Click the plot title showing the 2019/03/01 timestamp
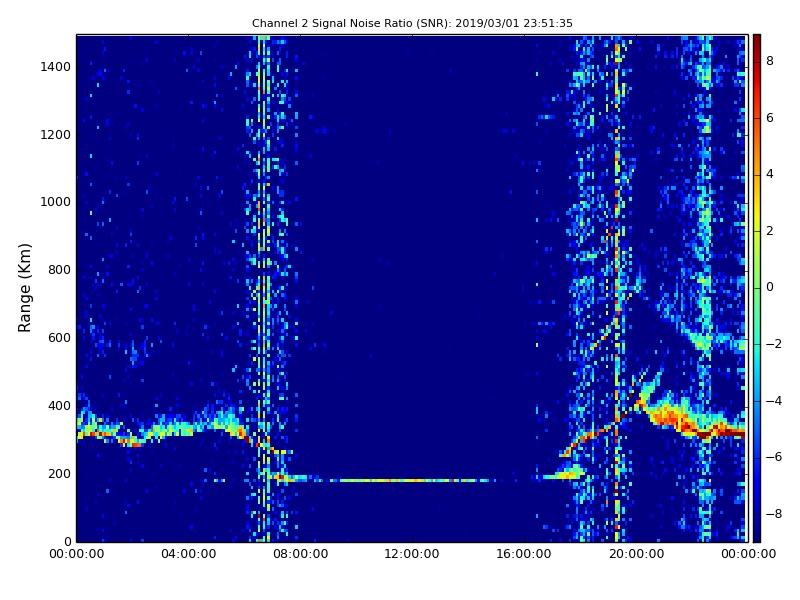 pyautogui.click(x=412, y=23)
